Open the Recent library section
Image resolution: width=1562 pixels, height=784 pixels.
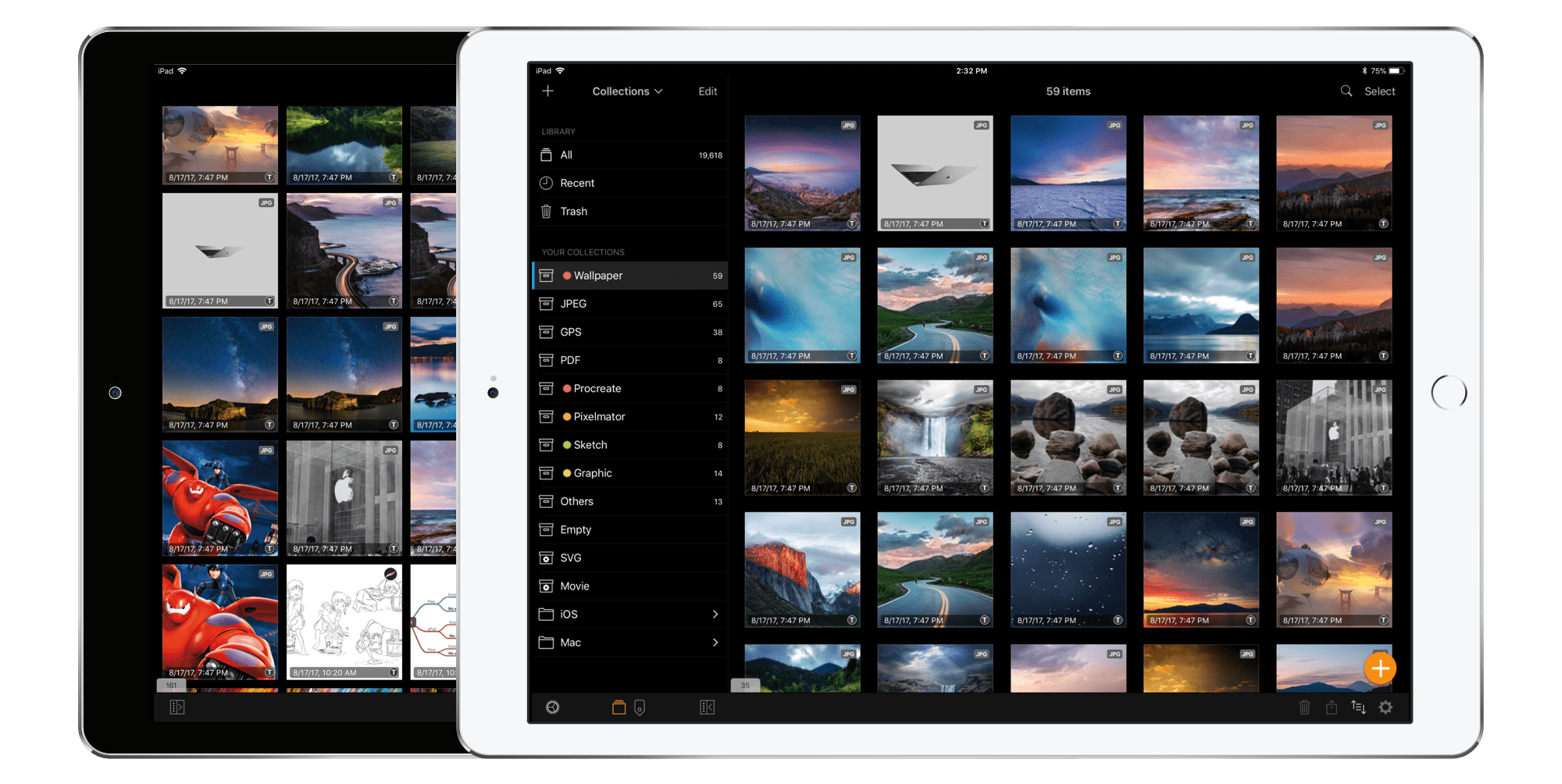pyautogui.click(x=578, y=183)
